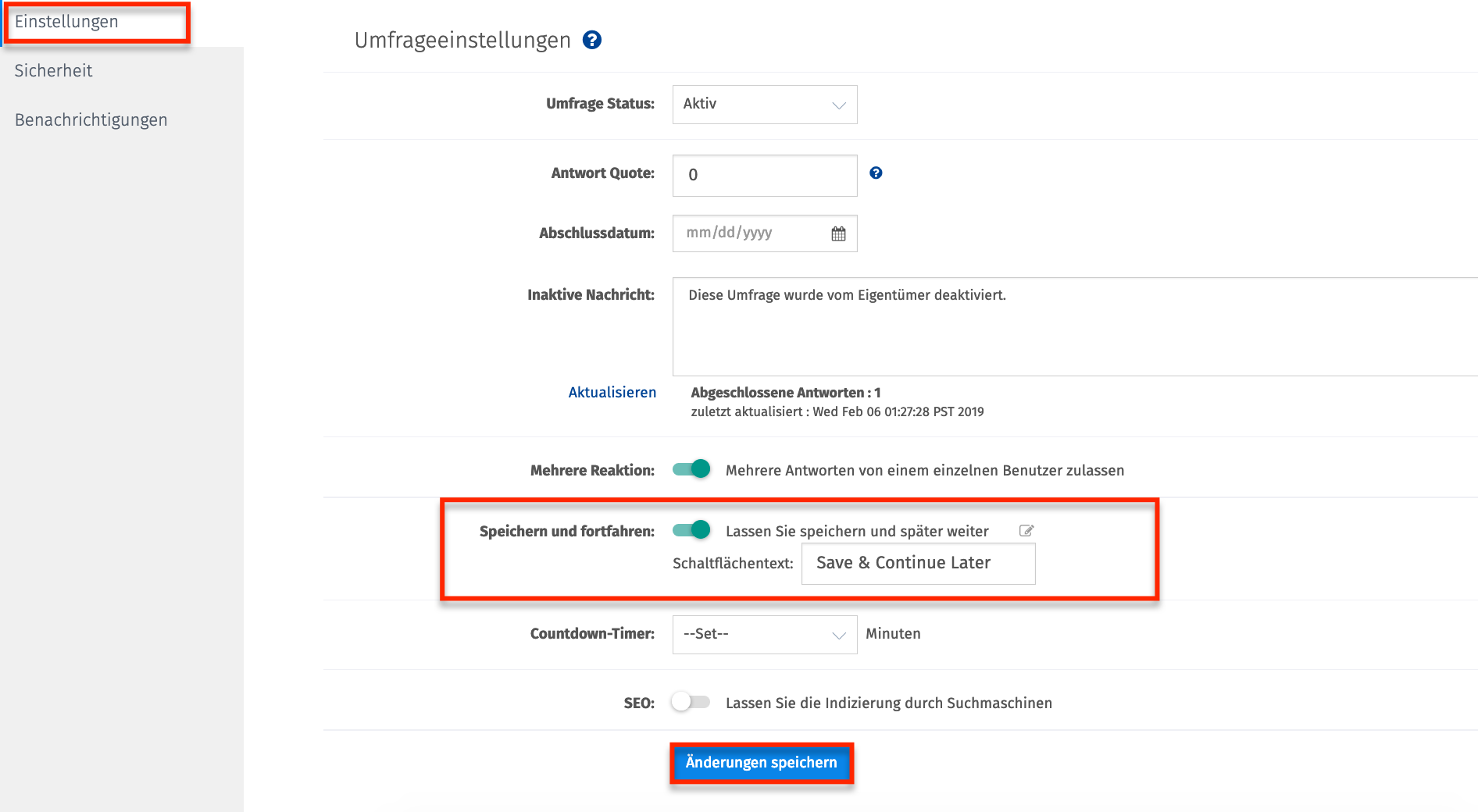Expand the chevron on the Aktiv status selector

pos(838,104)
